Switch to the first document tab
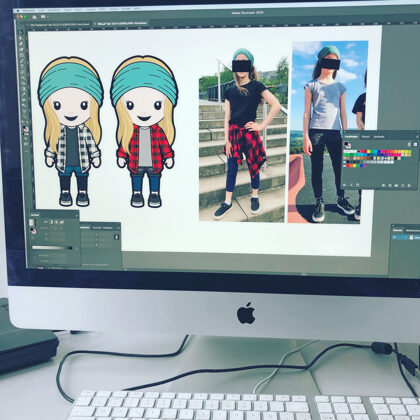420x420 pixels. click(59, 24)
